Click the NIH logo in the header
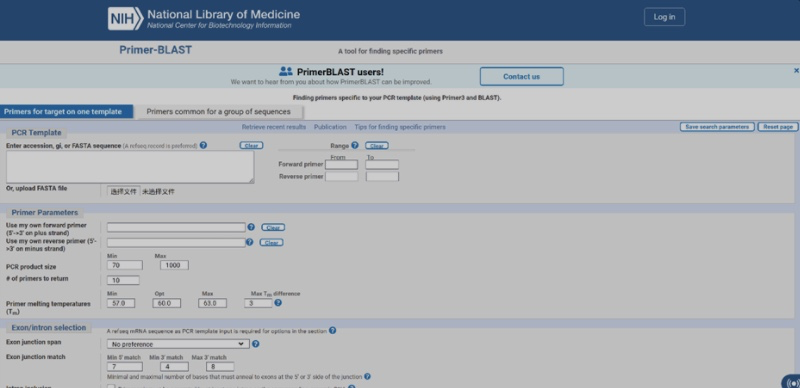800x388 pixels. click(126, 18)
